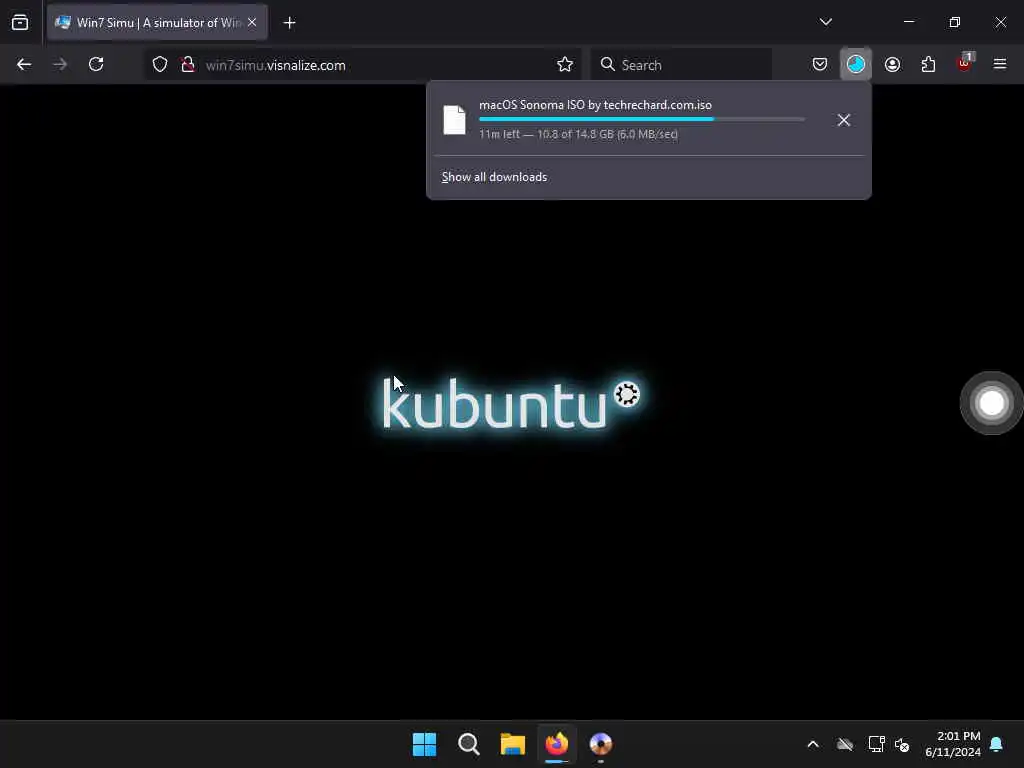Show hidden system tray icons
Viewport: 1024px width, 768px height.
tap(813, 744)
